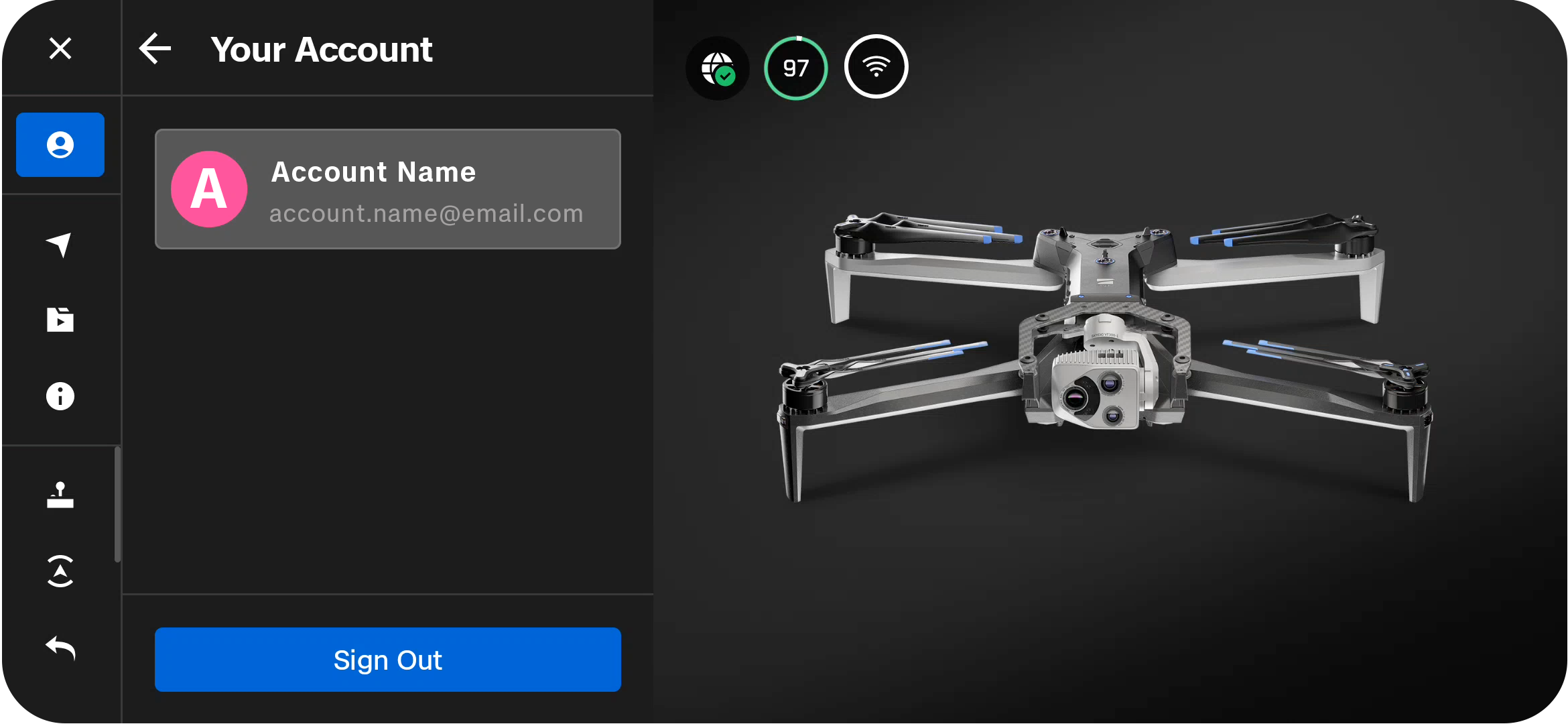Screen dimensions: 1568x724
Task: Close the settings panel with X icon
Action: pyautogui.click(x=60, y=48)
